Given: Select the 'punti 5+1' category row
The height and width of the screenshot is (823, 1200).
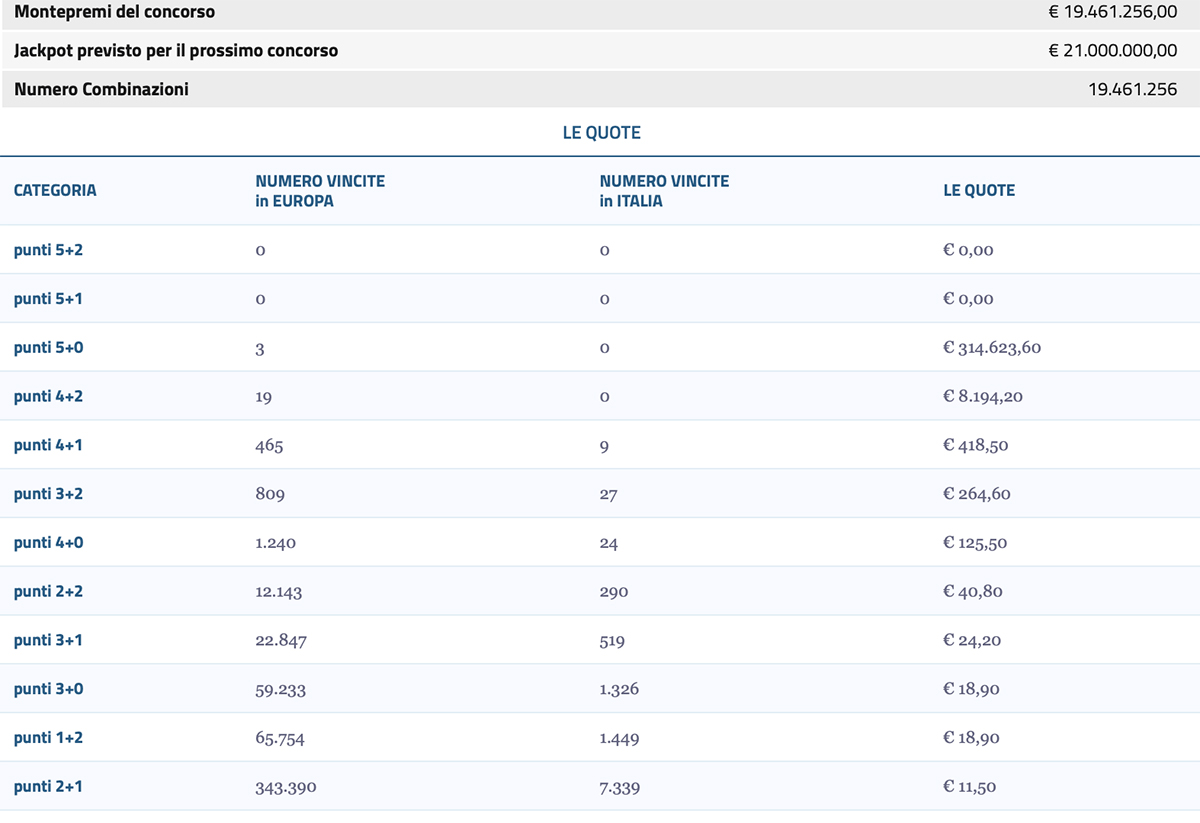Looking at the screenshot, I should (x=48, y=299).
